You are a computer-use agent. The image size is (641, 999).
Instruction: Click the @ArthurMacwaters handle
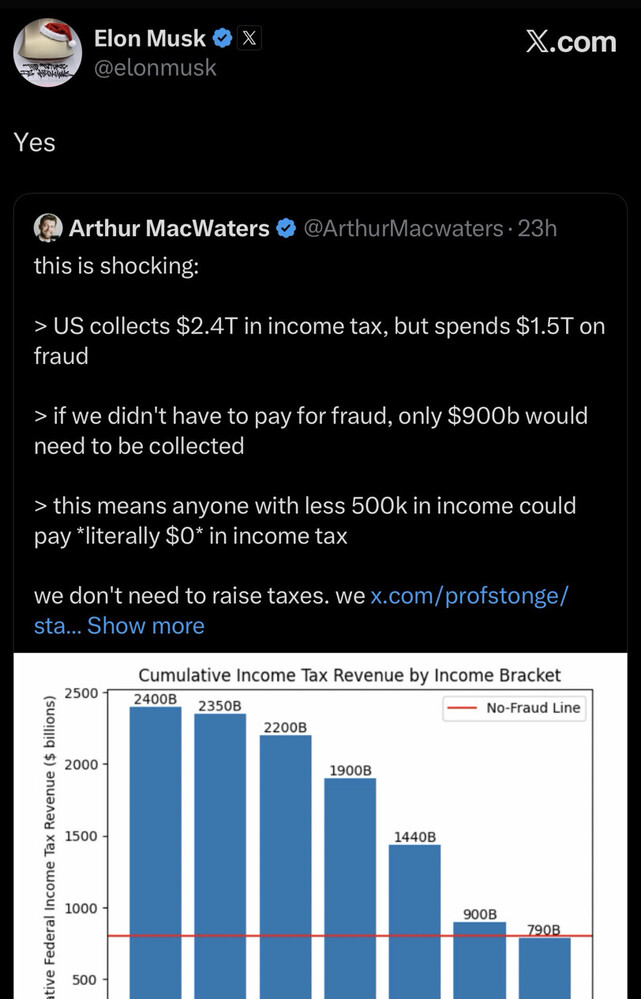(x=403, y=228)
